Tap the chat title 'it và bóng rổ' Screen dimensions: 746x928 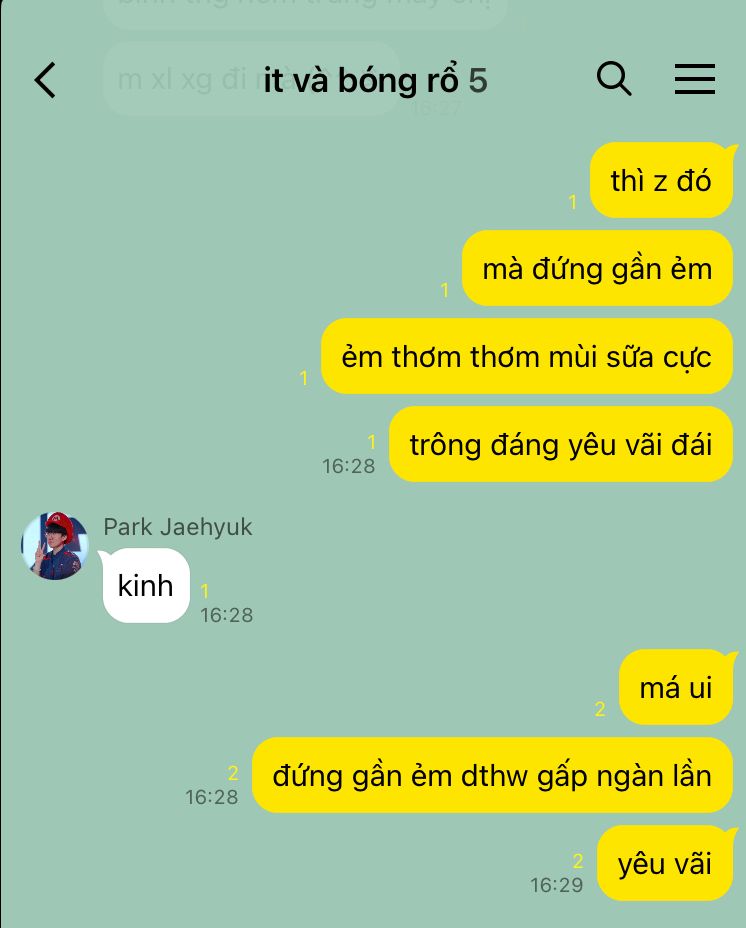(x=361, y=80)
